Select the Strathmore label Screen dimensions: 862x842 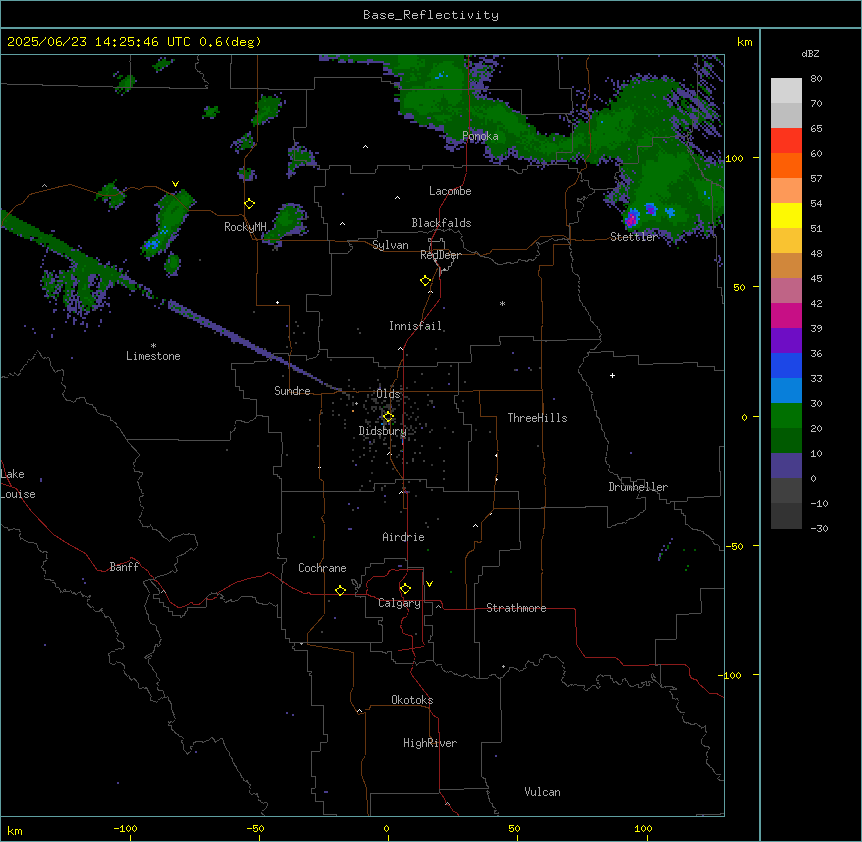pyautogui.click(x=516, y=608)
